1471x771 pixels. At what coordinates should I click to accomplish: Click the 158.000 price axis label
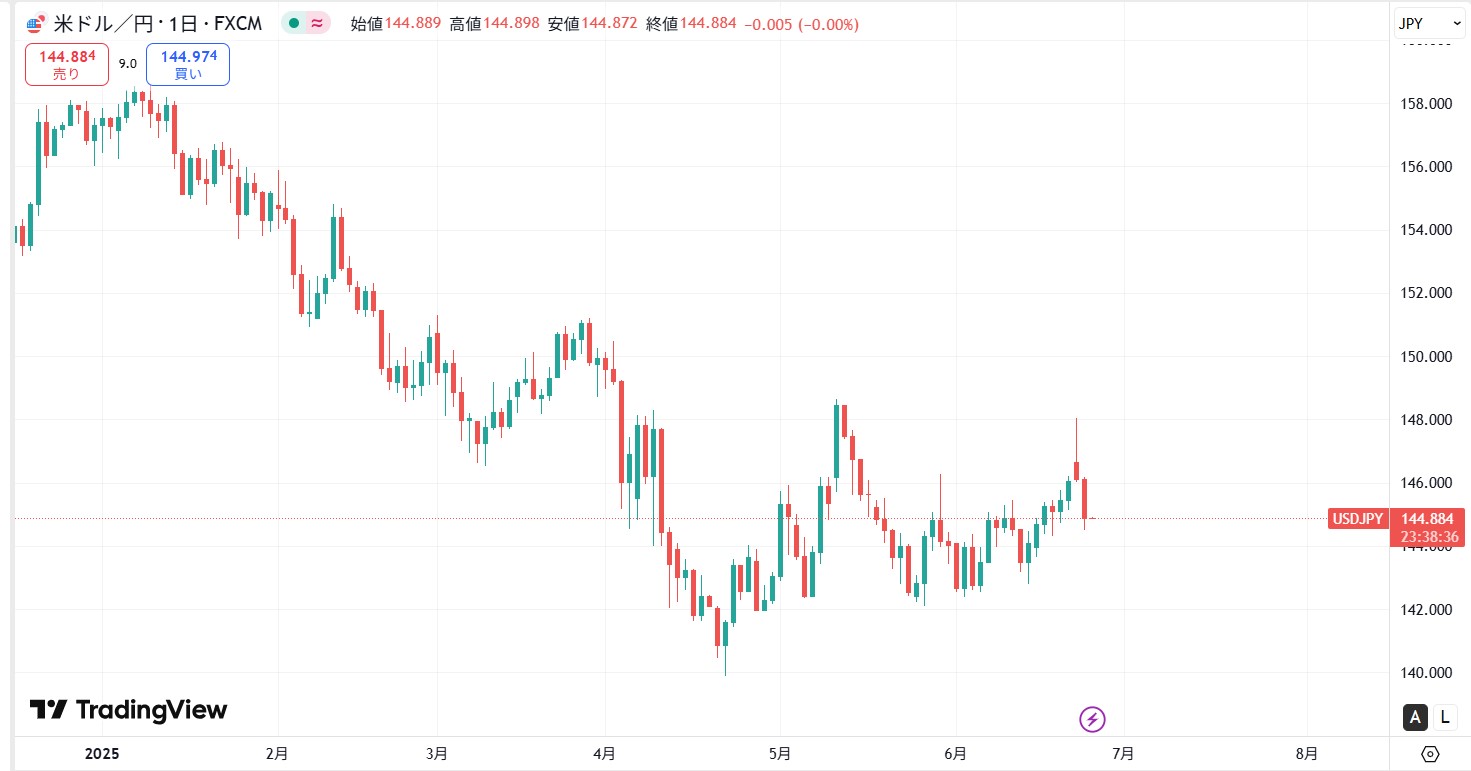(x=1426, y=104)
